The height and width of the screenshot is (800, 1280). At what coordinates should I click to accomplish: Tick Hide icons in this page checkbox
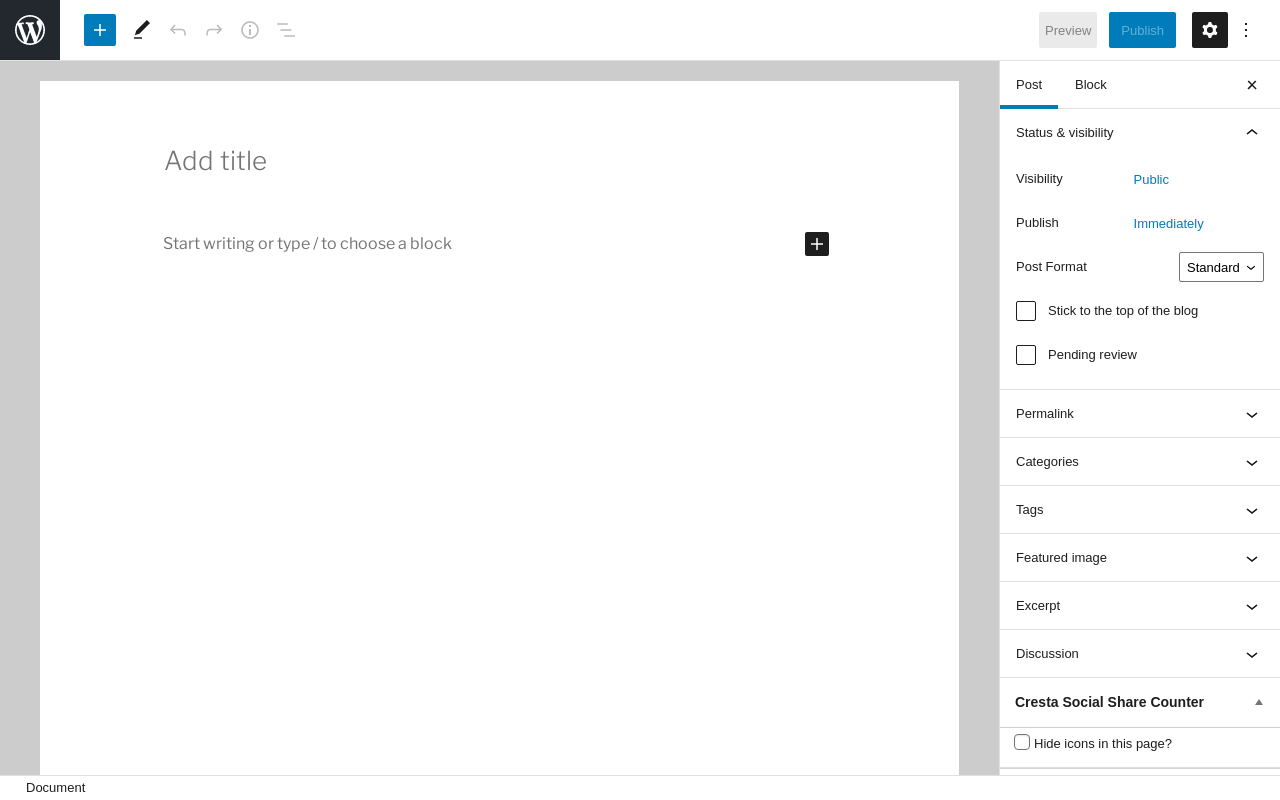coord(1022,742)
